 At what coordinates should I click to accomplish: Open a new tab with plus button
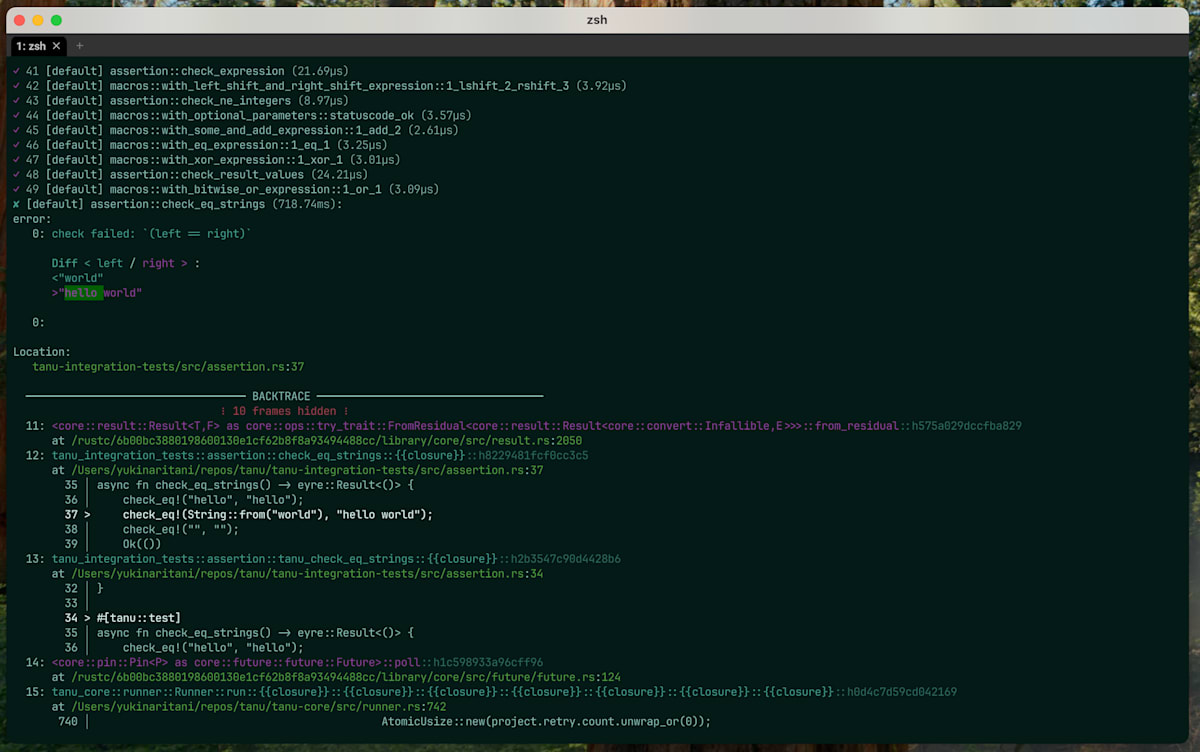[80, 46]
